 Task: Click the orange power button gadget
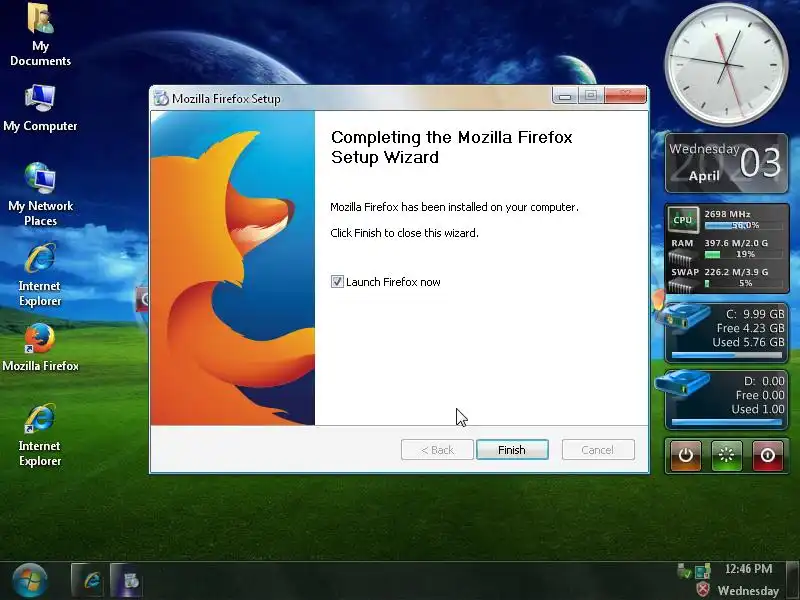click(686, 456)
